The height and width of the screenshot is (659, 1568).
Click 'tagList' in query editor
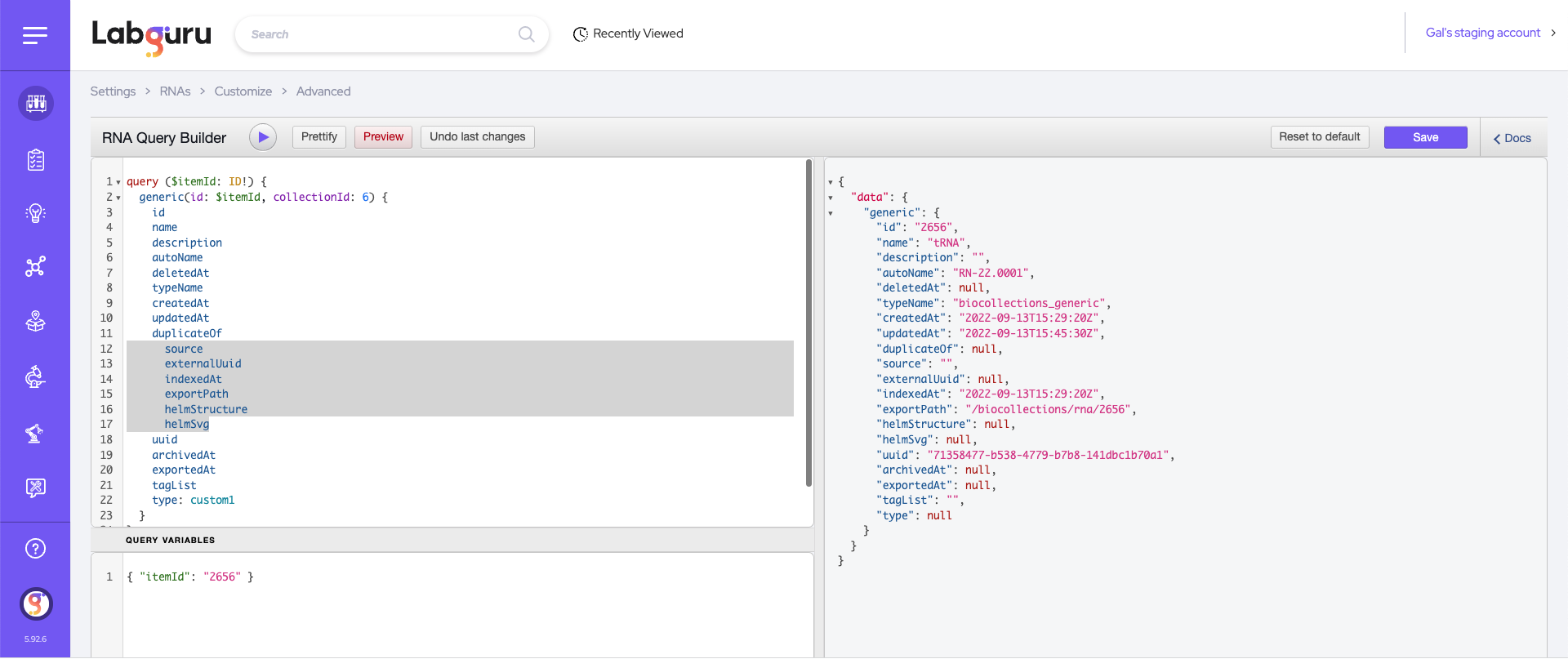(174, 486)
